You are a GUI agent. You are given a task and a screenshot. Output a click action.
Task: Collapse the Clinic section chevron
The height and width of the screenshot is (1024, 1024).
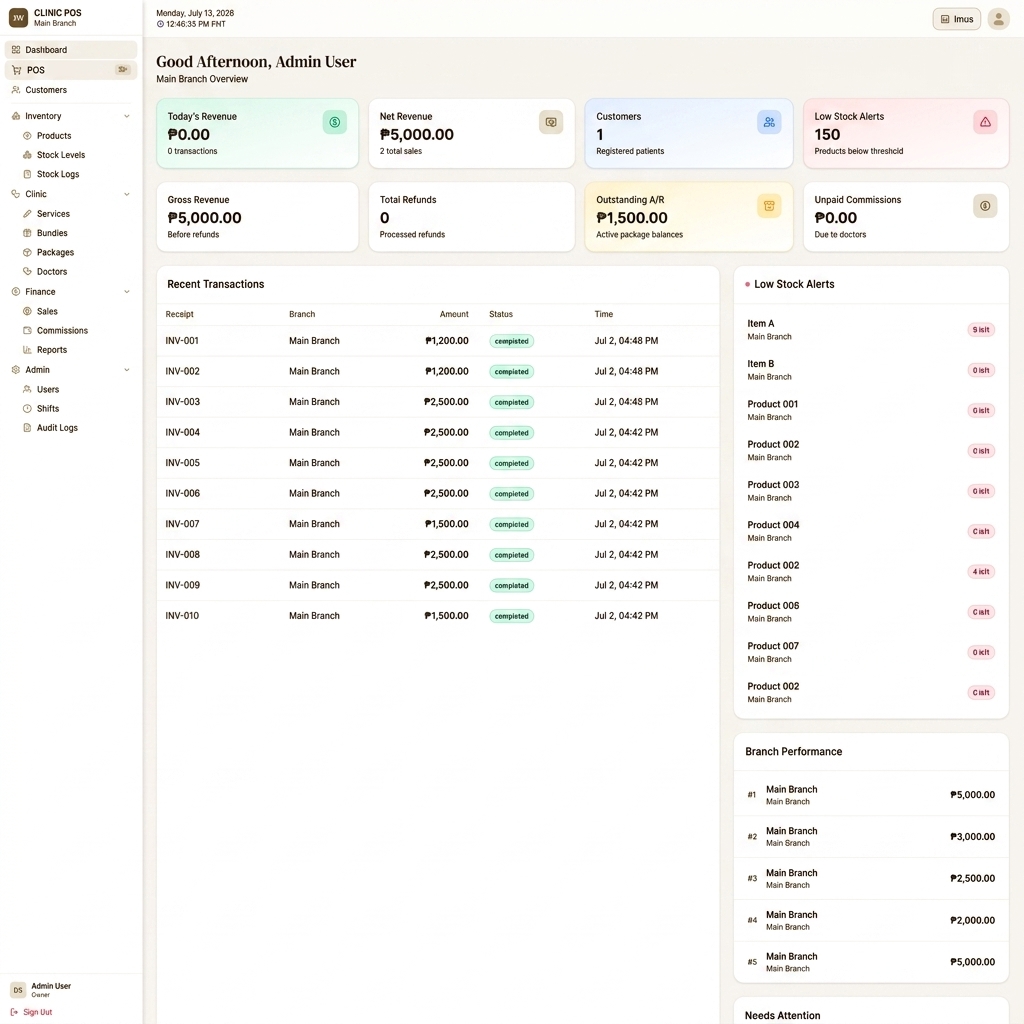click(127, 194)
